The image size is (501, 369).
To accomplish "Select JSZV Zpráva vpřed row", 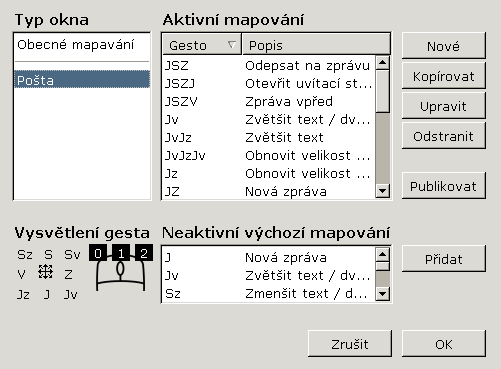I will click(x=269, y=101).
